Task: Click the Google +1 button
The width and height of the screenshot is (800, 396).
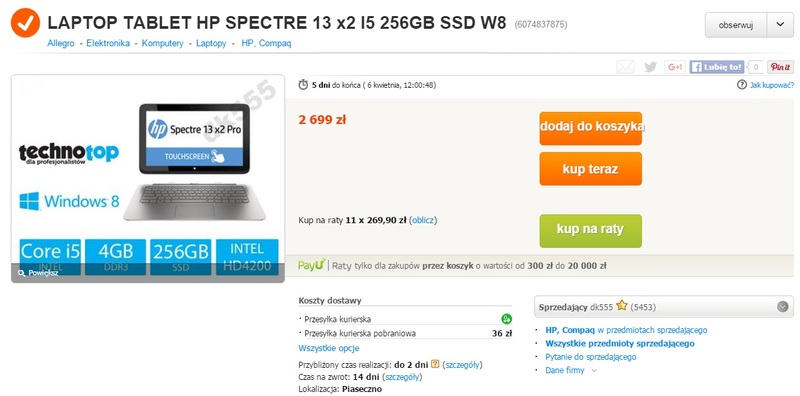Action: click(674, 67)
